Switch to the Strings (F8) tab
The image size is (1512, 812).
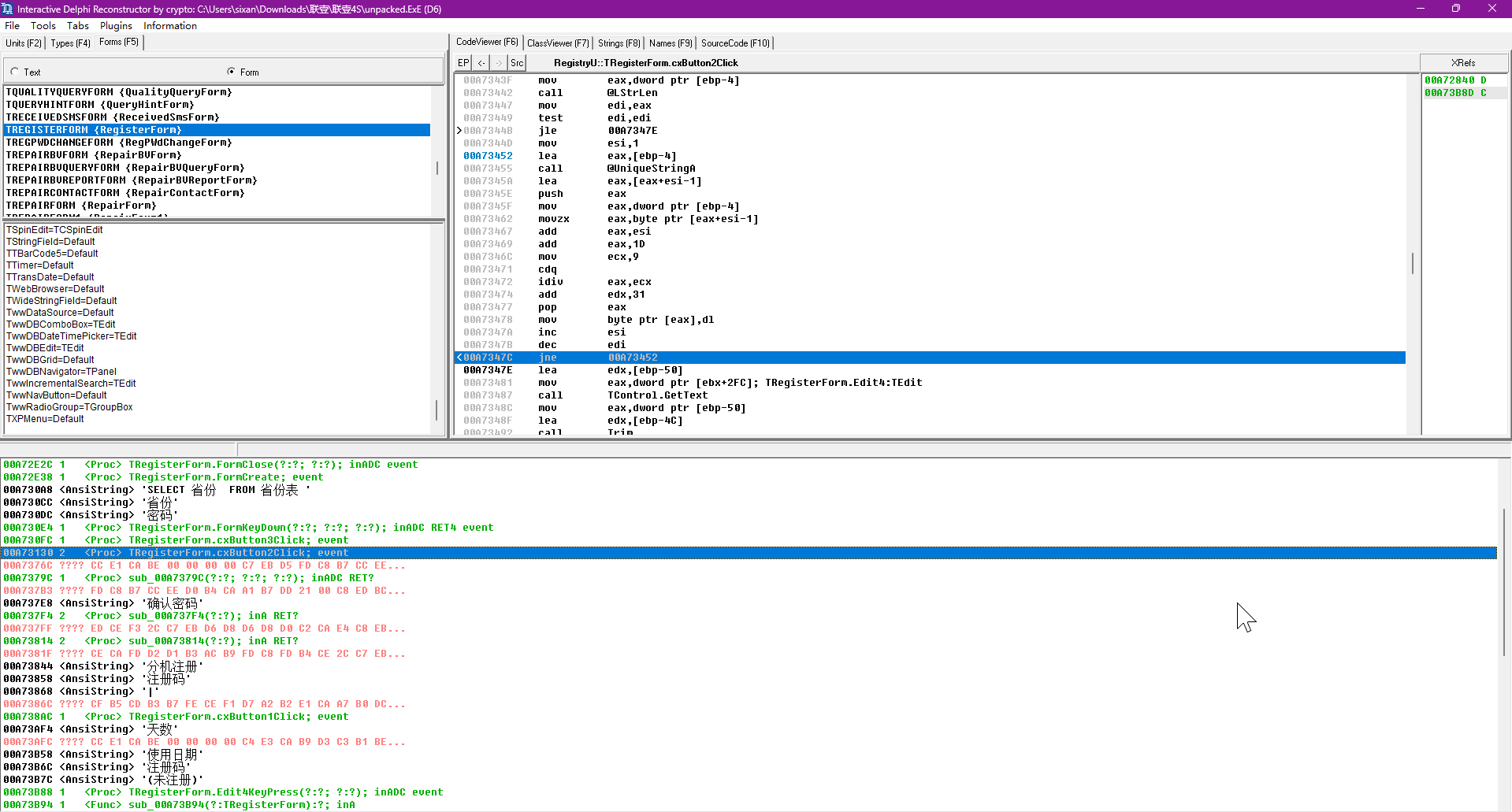[x=619, y=43]
